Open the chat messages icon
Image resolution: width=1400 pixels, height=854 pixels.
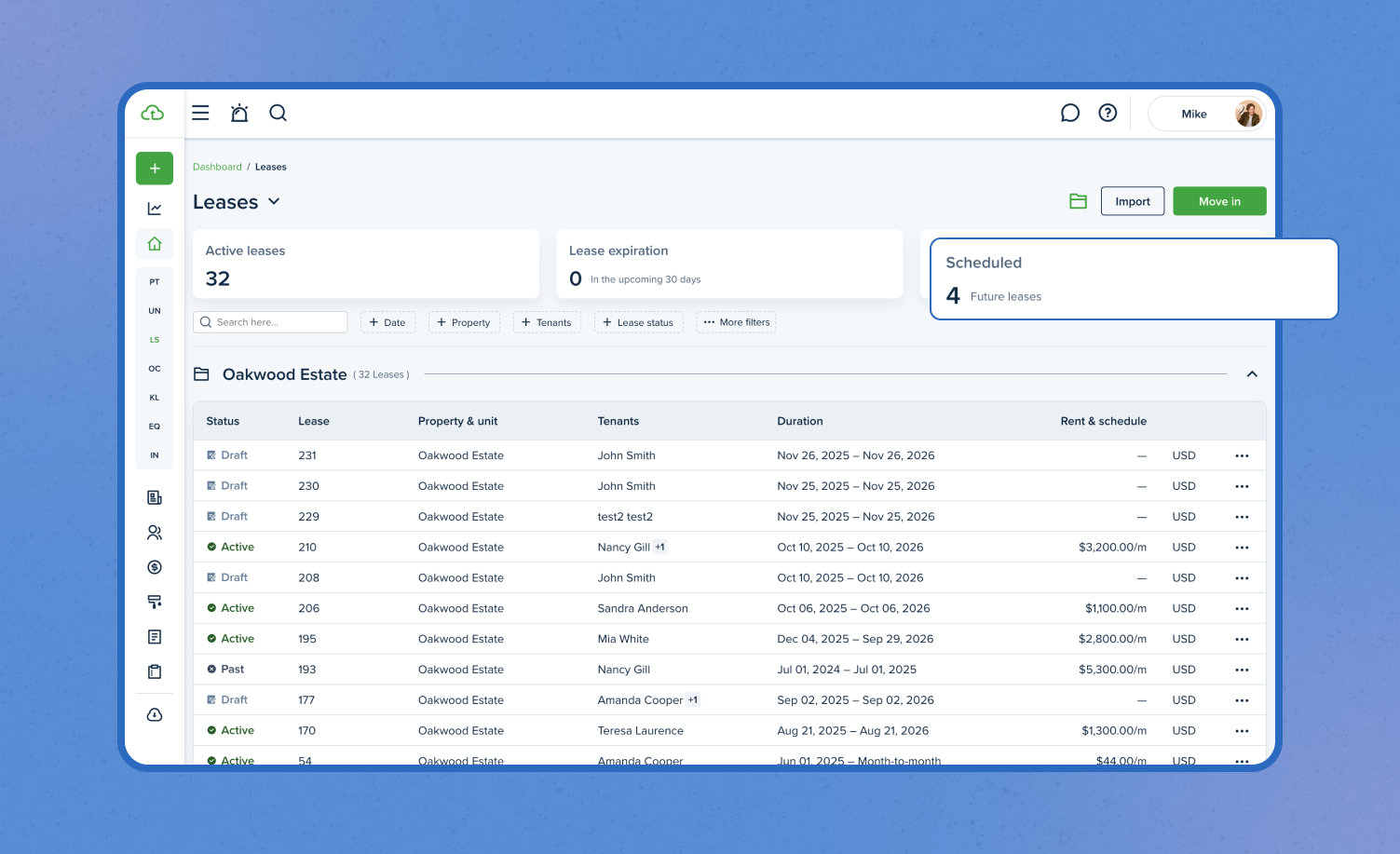(x=1070, y=114)
